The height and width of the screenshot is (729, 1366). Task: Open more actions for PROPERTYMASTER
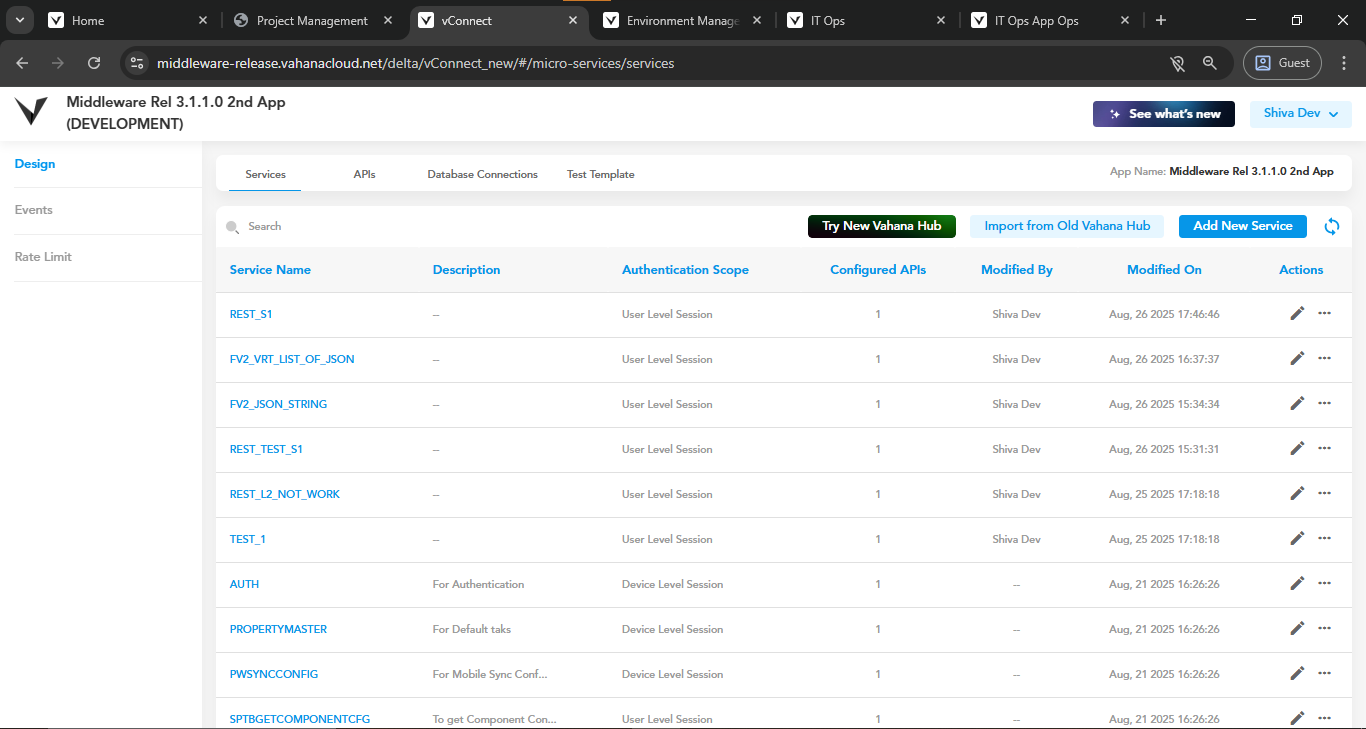point(1325,628)
